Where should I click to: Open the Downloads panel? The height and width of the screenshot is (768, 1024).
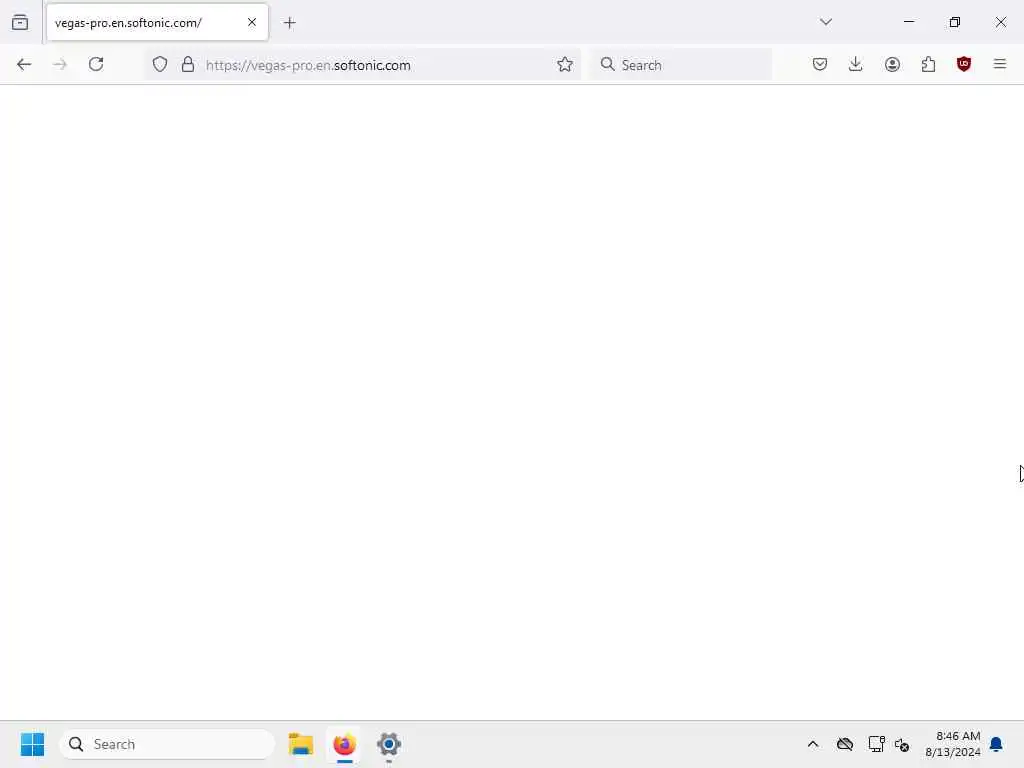coord(856,64)
